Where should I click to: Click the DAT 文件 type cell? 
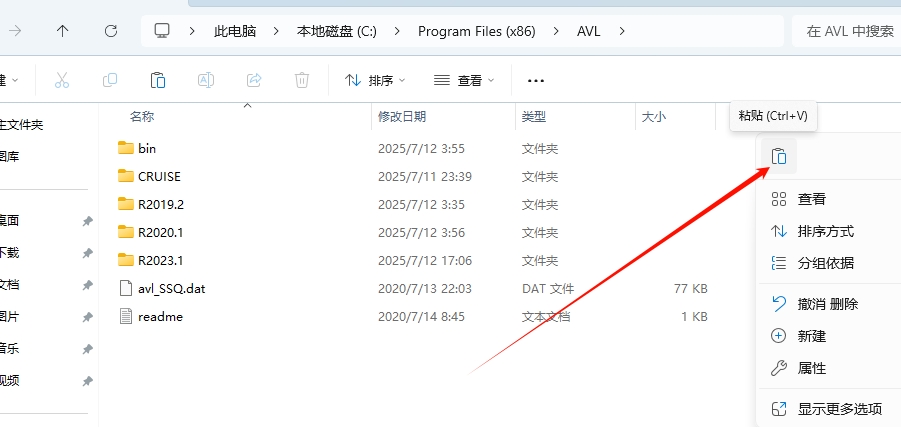point(548,288)
